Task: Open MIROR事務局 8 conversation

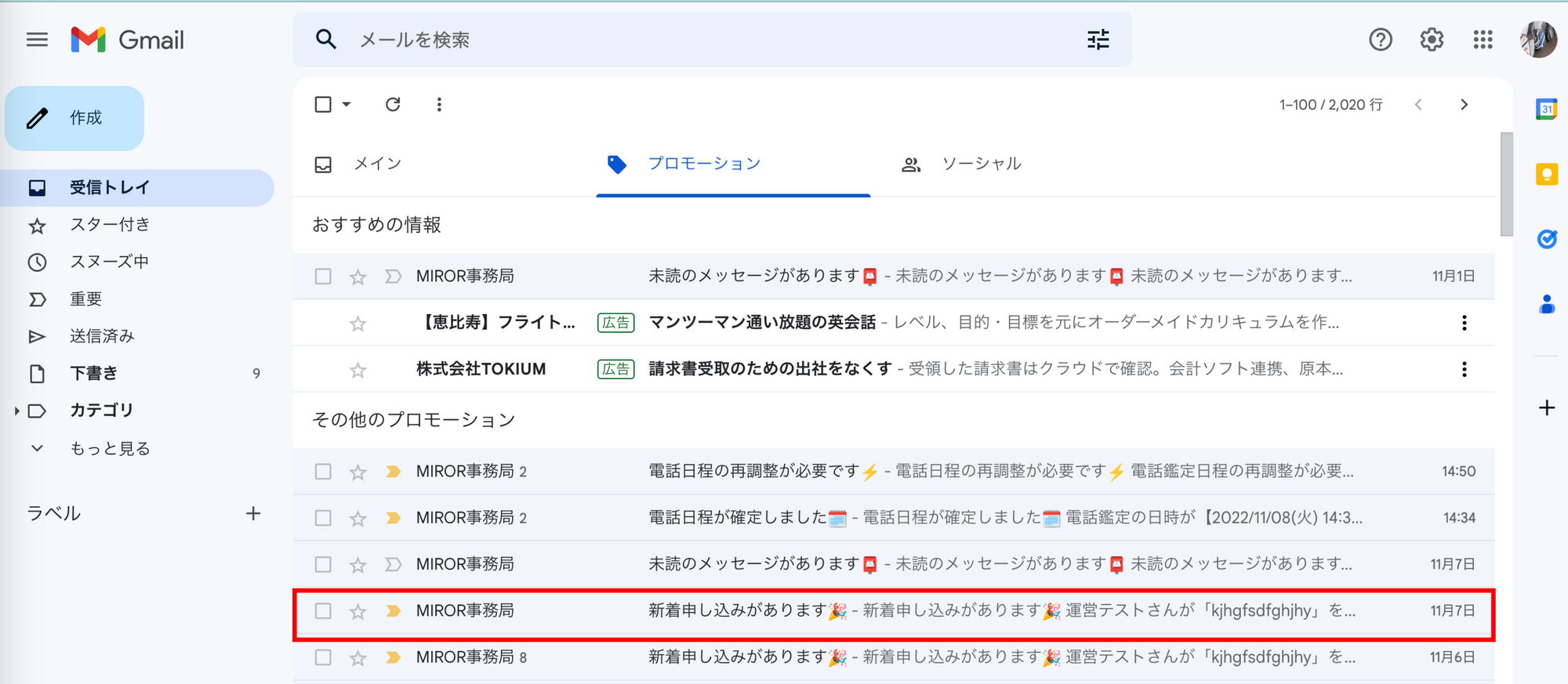Action: click(x=894, y=657)
